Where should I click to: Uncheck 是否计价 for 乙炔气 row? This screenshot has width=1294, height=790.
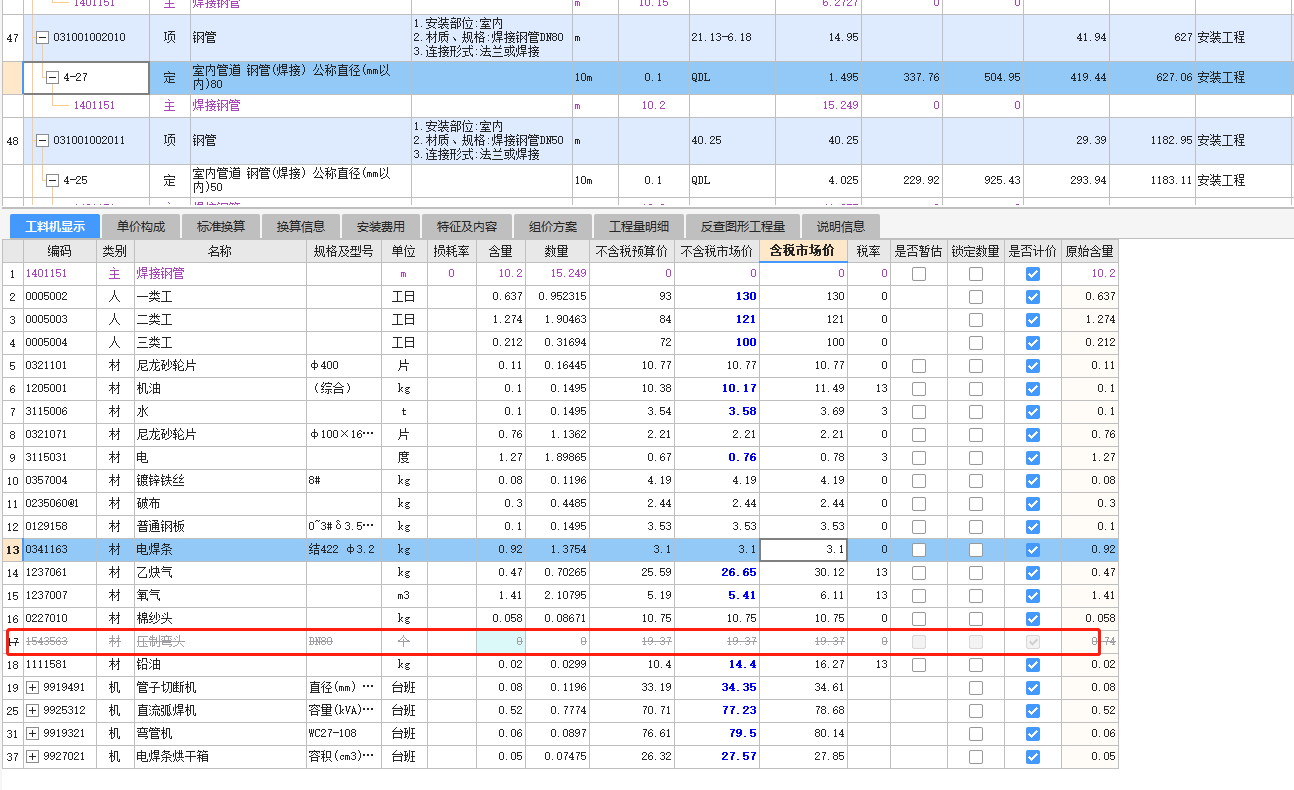pos(1032,572)
